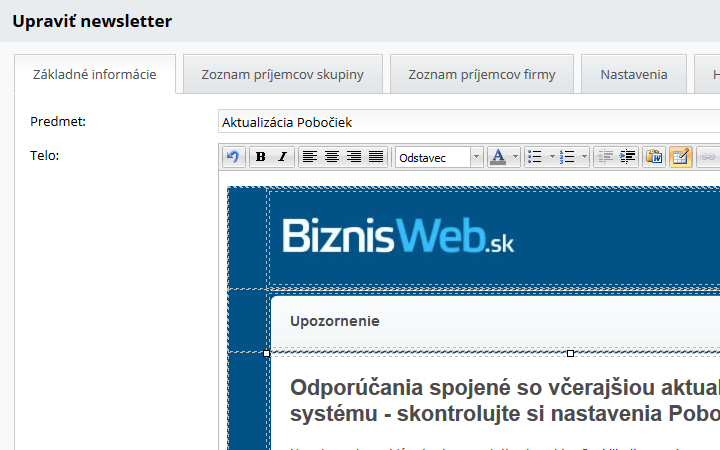
Task: Insert a numbered list
Action: [568, 157]
